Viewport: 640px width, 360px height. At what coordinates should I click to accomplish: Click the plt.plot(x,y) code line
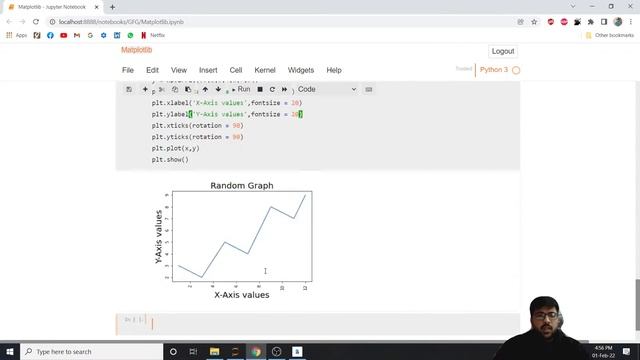176,148
